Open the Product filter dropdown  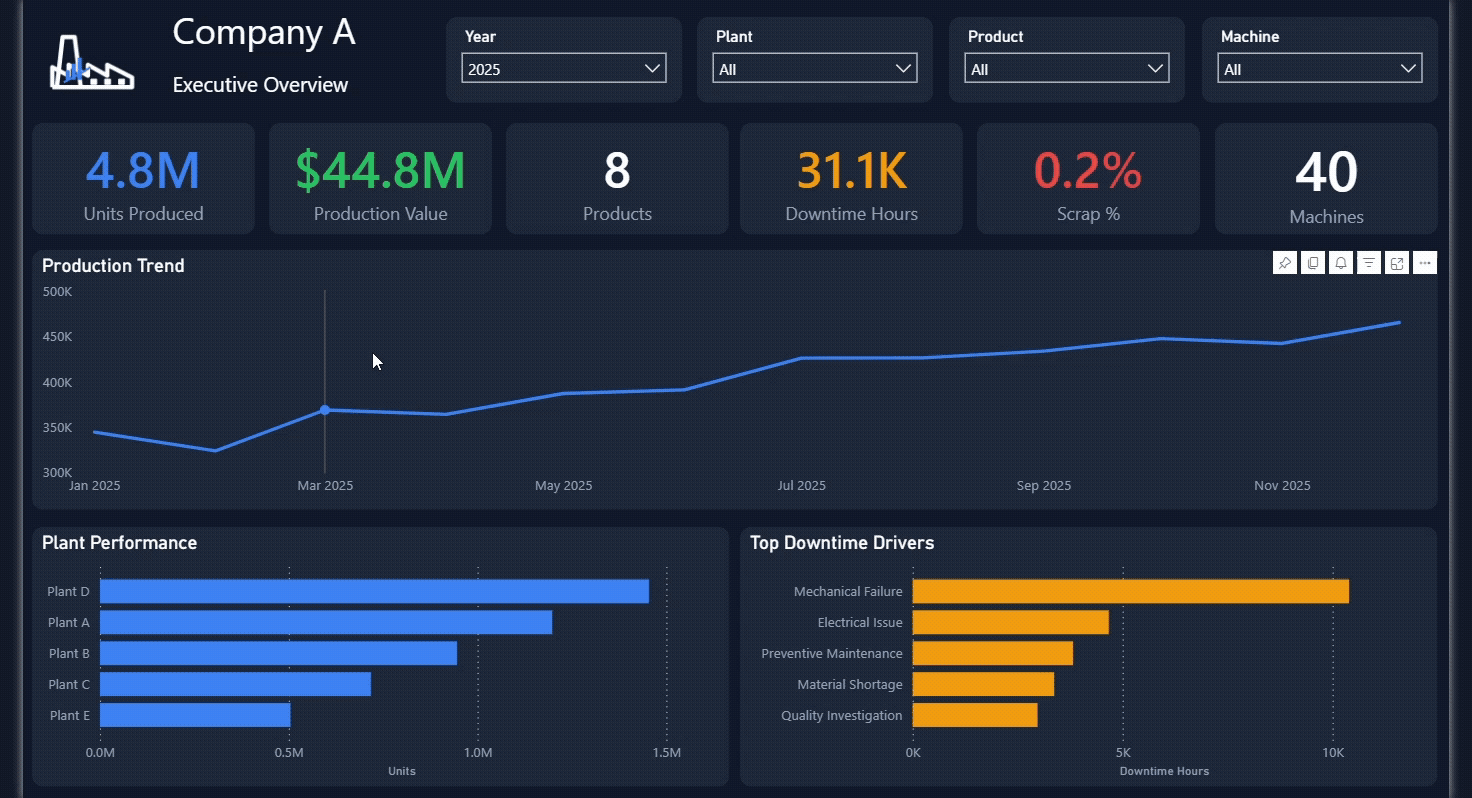1067,69
